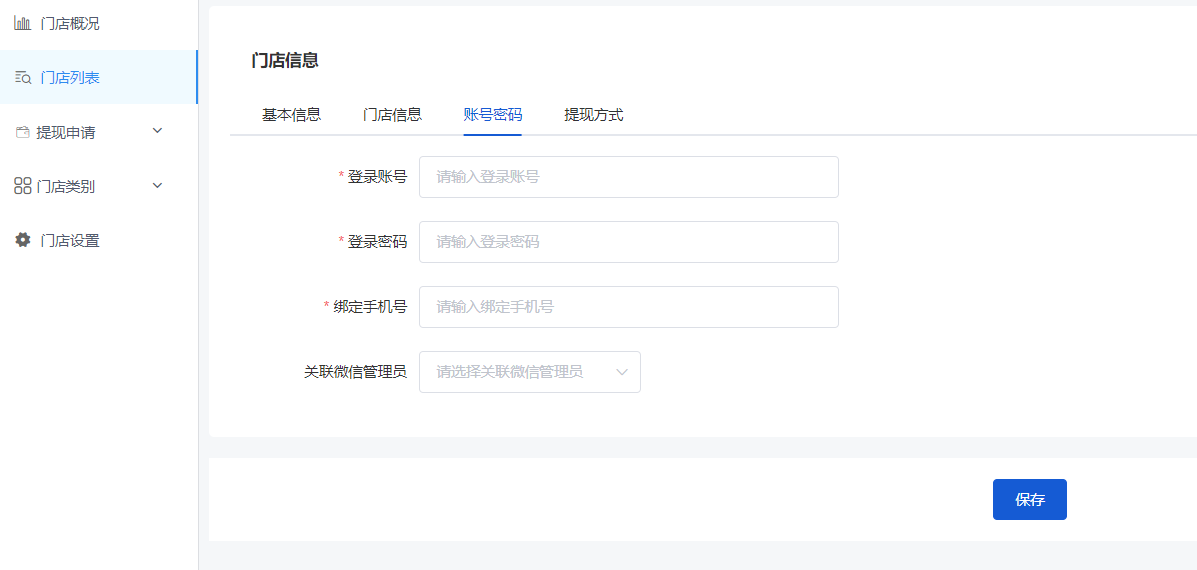This screenshot has width=1197, height=570.
Task: Open the 关联微信管理员 dropdown
Action: tap(530, 372)
